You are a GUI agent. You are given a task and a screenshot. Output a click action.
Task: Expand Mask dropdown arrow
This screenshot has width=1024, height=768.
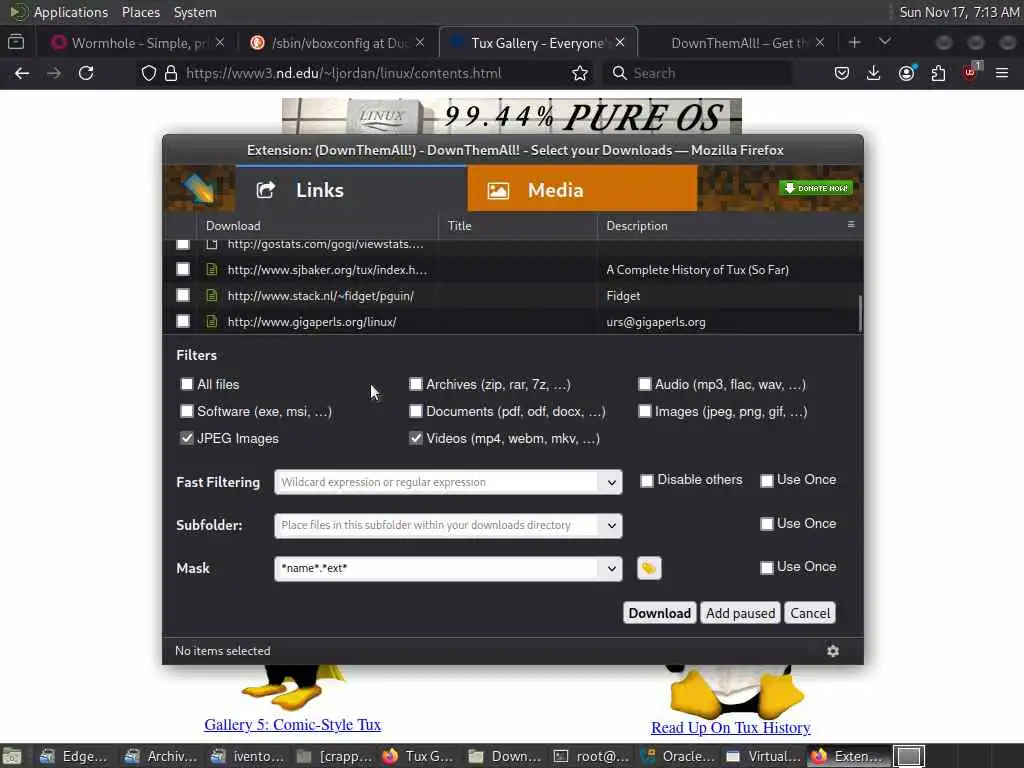click(x=611, y=568)
